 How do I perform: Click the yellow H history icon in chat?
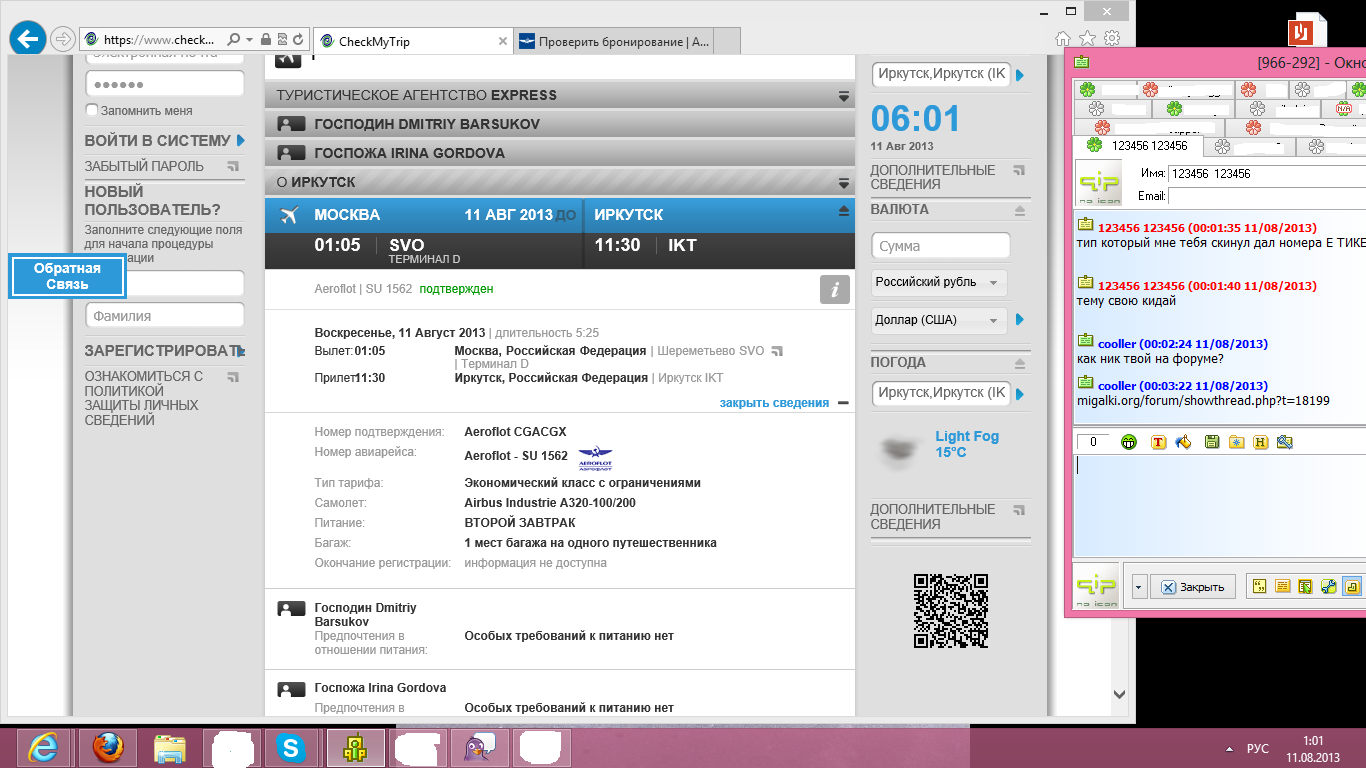pos(1261,442)
